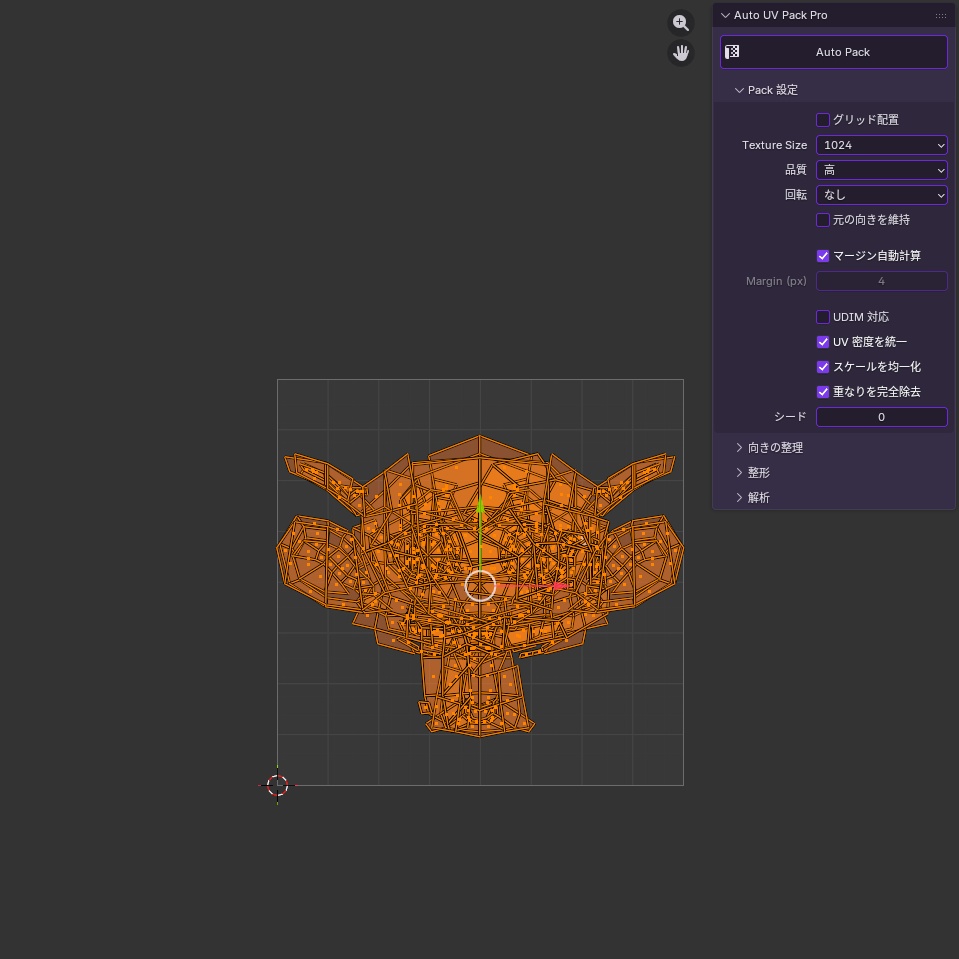Click the checkerboard icon on Auto Pack
The height and width of the screenshot is (959, 959).
tap(732, 52)
